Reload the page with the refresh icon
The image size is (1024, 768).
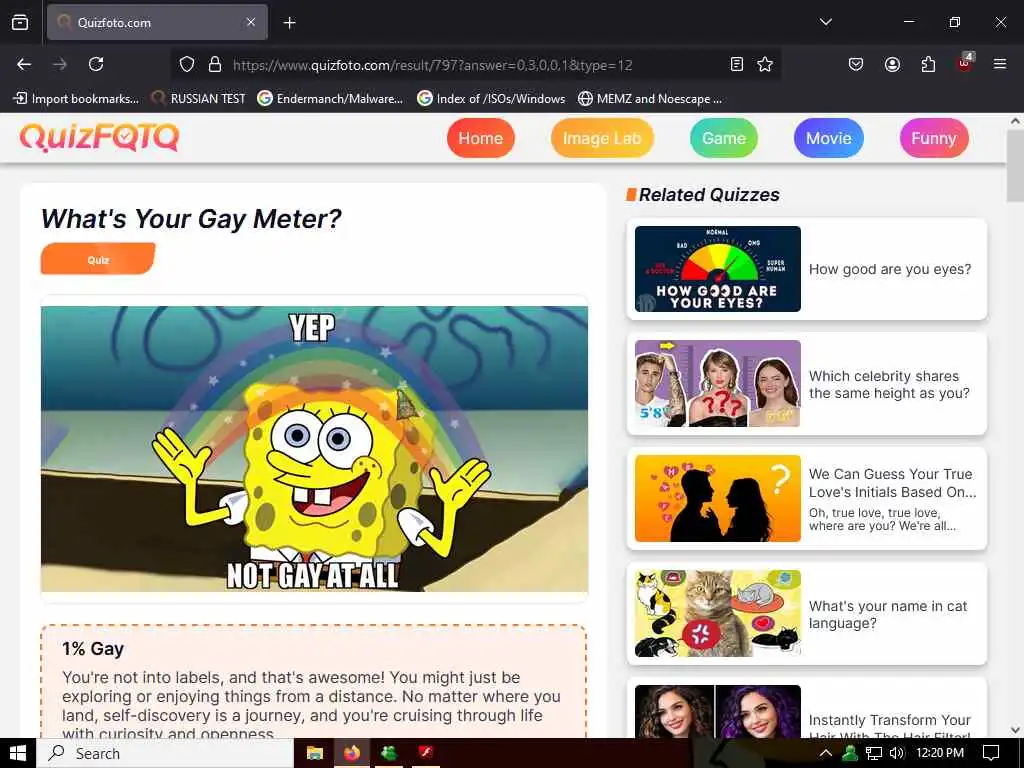(x=96, y=64)
